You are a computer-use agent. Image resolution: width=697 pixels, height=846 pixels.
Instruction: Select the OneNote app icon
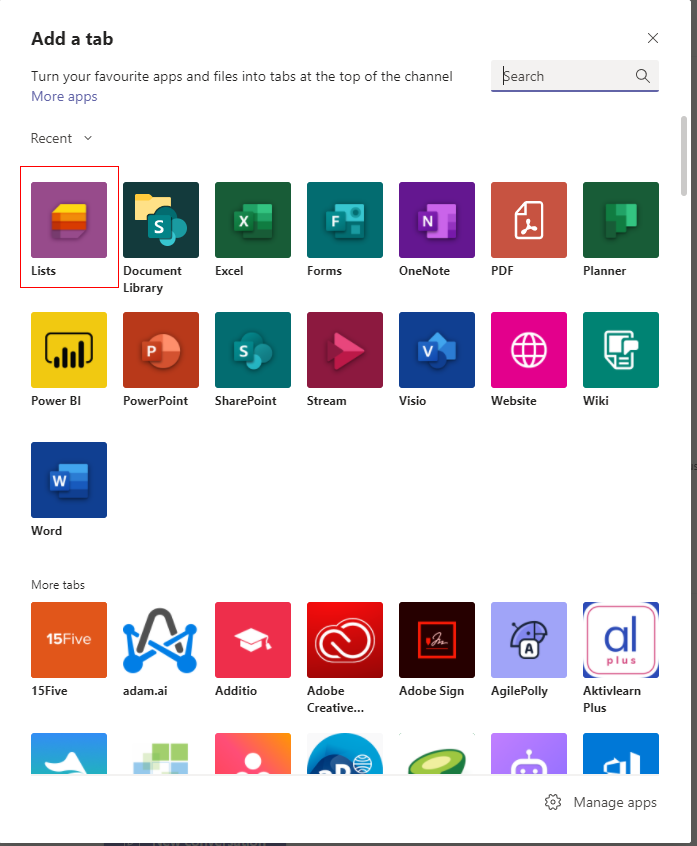point(437,220)
